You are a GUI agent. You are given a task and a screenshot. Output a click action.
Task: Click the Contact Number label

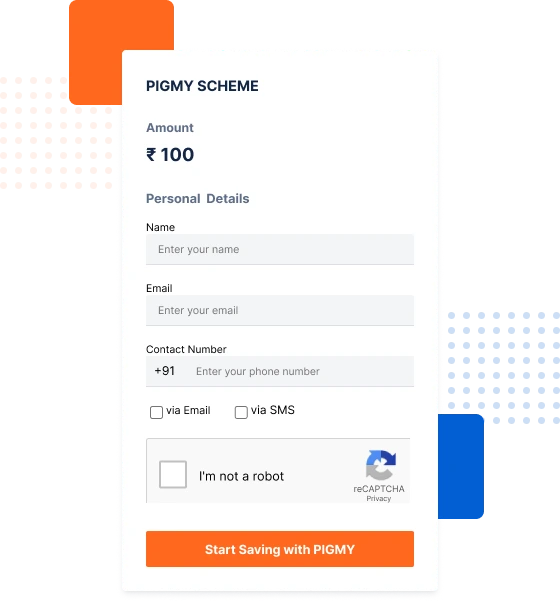click(186, 349)
